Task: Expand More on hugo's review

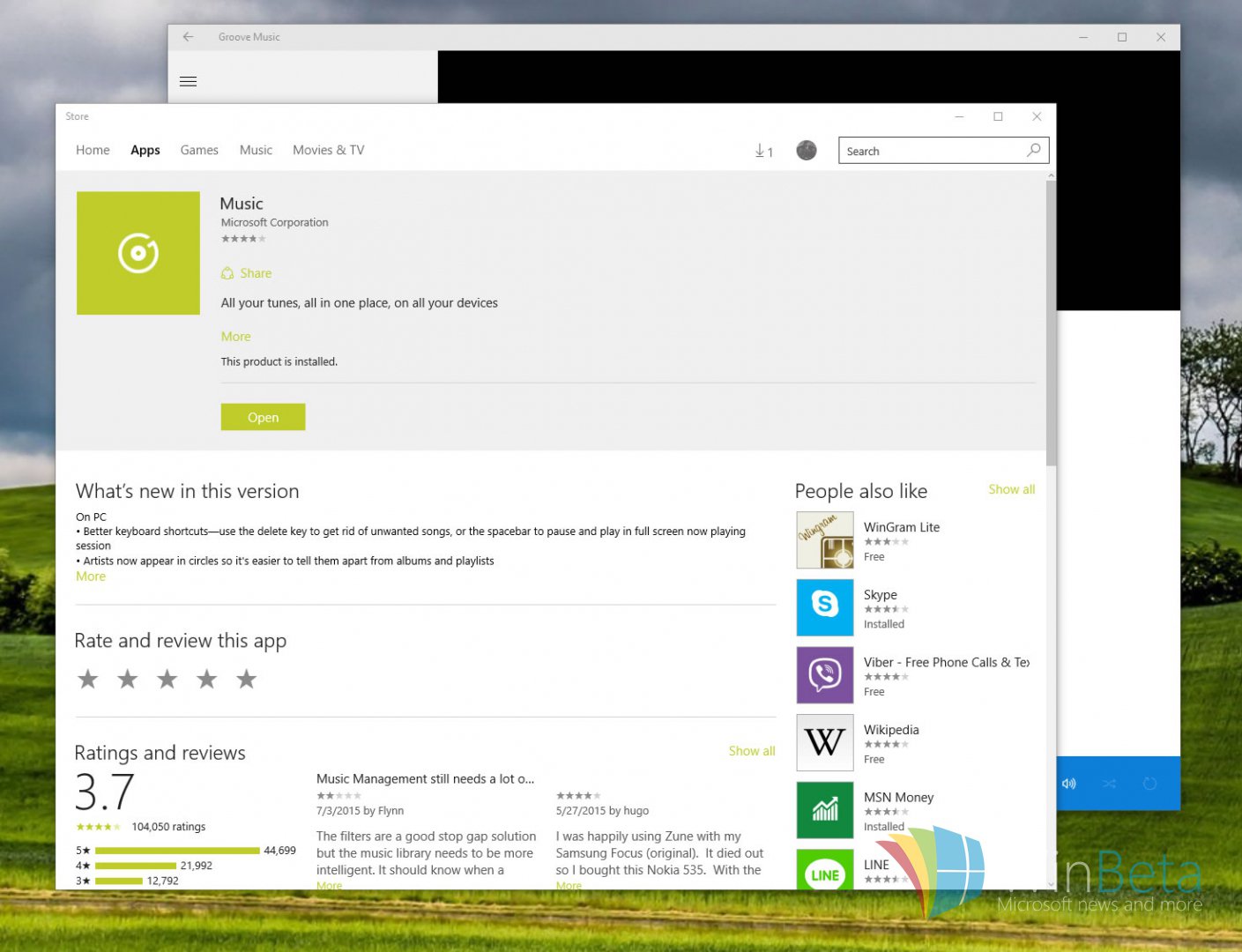Action: click(569, 885)
